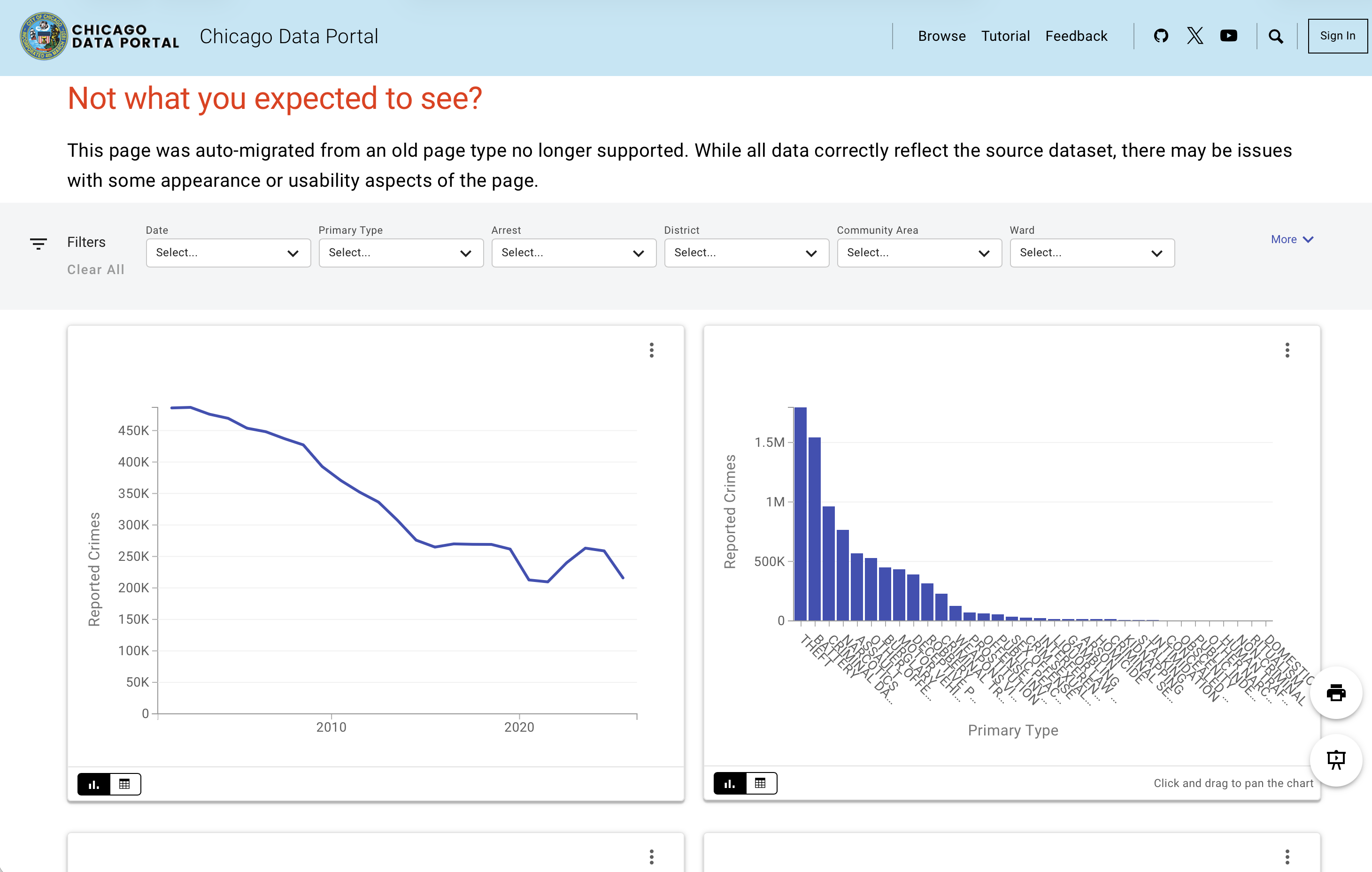Switch bar chart to table view
The width and height of the screenshot is (1372, 872).
[x=760, y=783]
